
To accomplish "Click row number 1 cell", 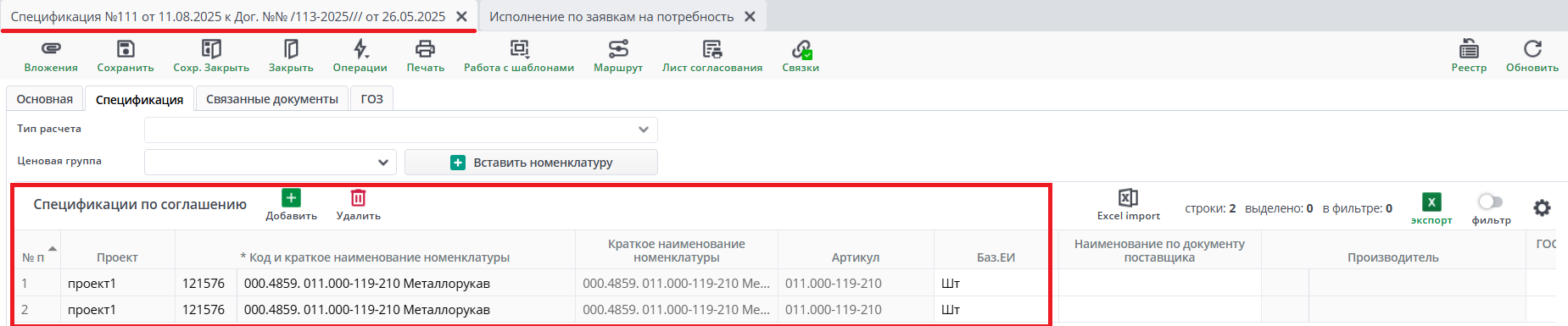I will point(37,283).
